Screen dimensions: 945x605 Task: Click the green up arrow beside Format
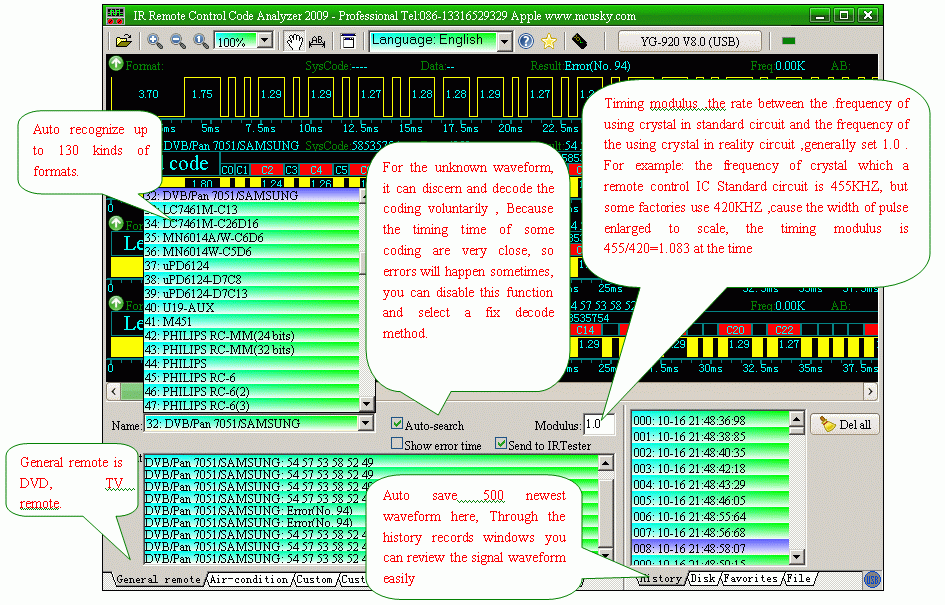tap(116, 65)
